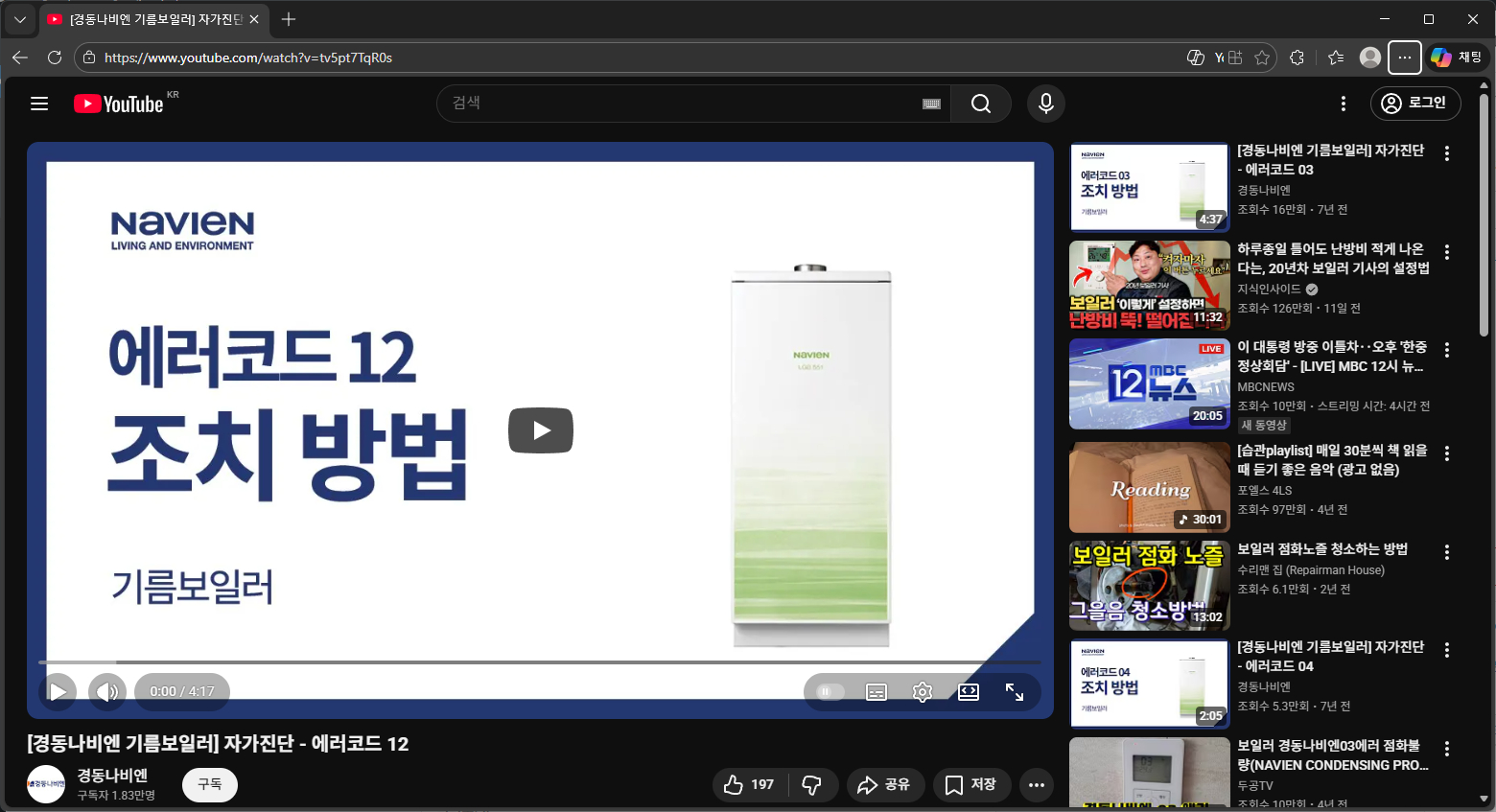Start voice search with microphone icon
This screenshot has height=812, width=1496.
1046,104
